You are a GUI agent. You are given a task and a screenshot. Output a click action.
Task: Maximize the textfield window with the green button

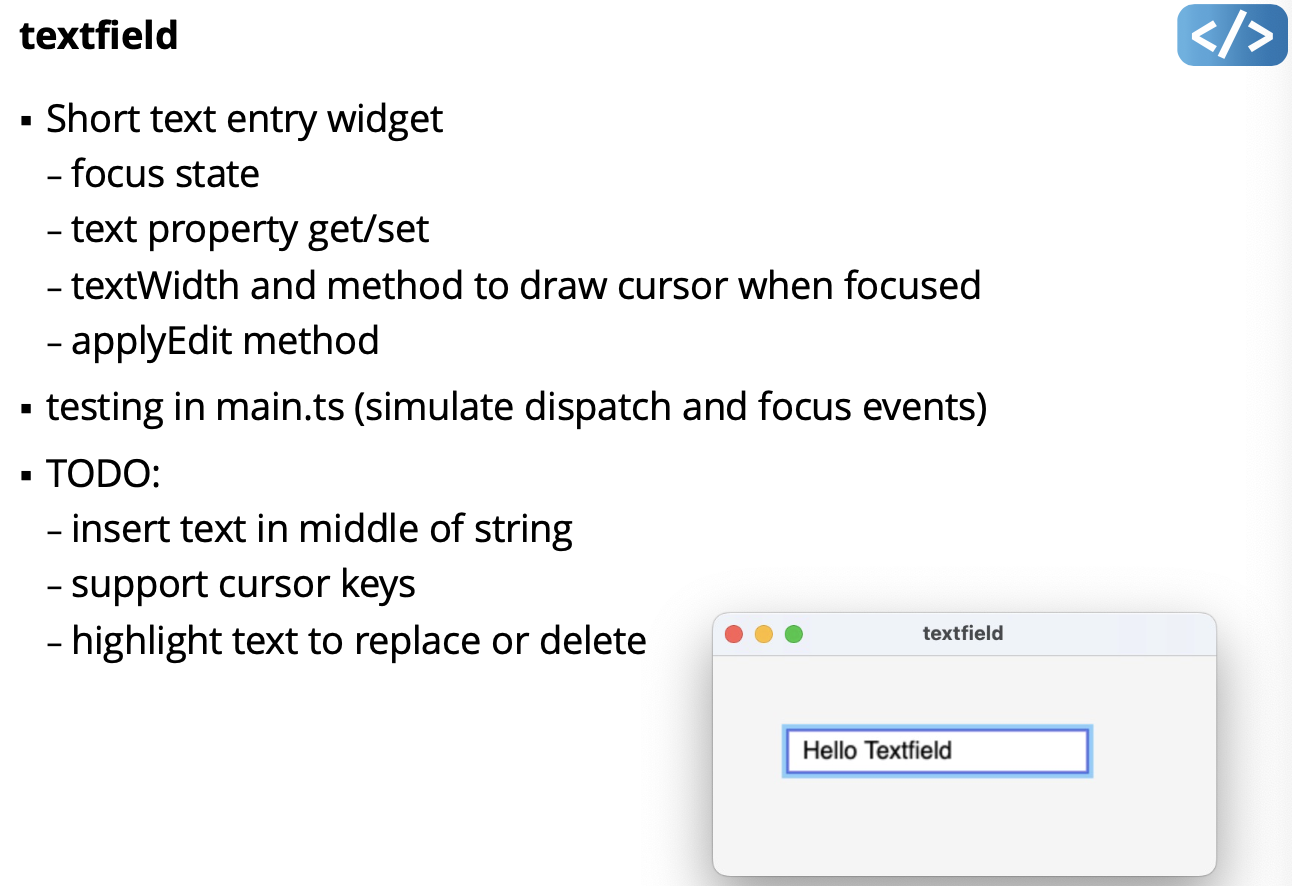(x=794, y=634)
